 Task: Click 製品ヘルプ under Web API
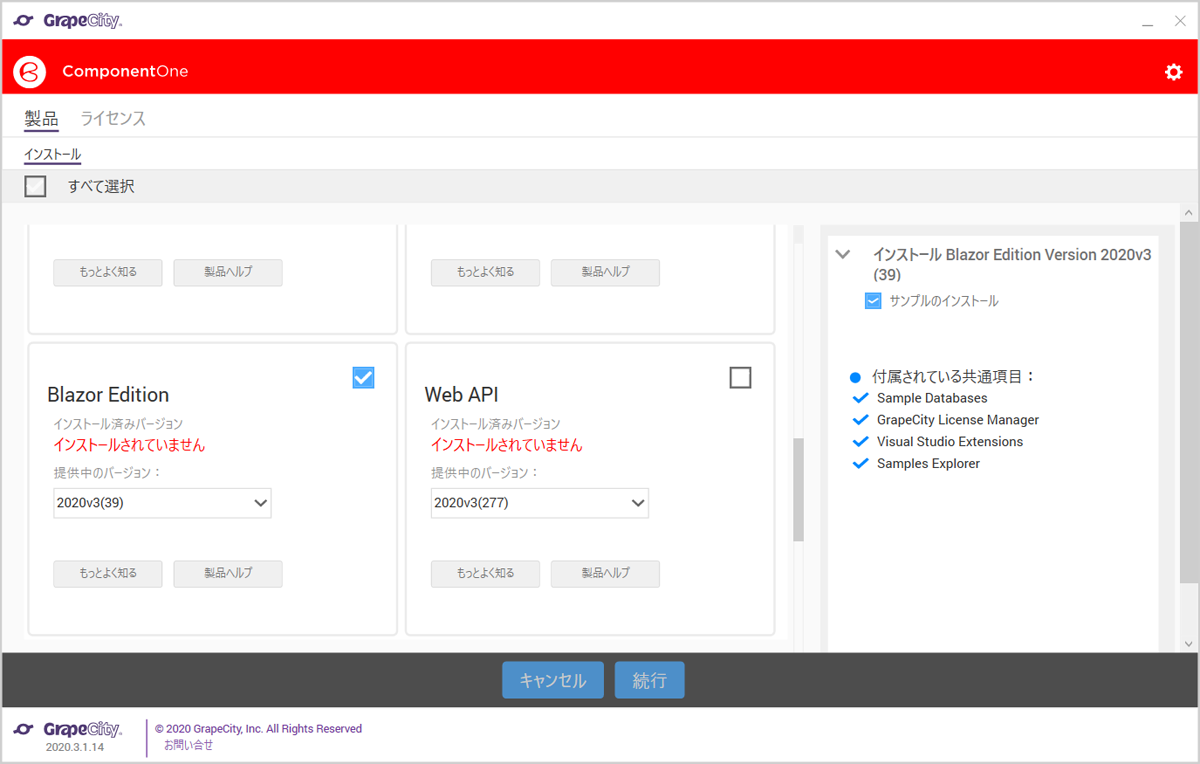605,574
